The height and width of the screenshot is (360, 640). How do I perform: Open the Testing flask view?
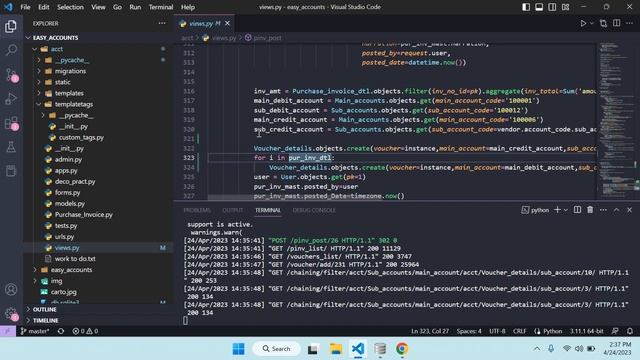11,147
